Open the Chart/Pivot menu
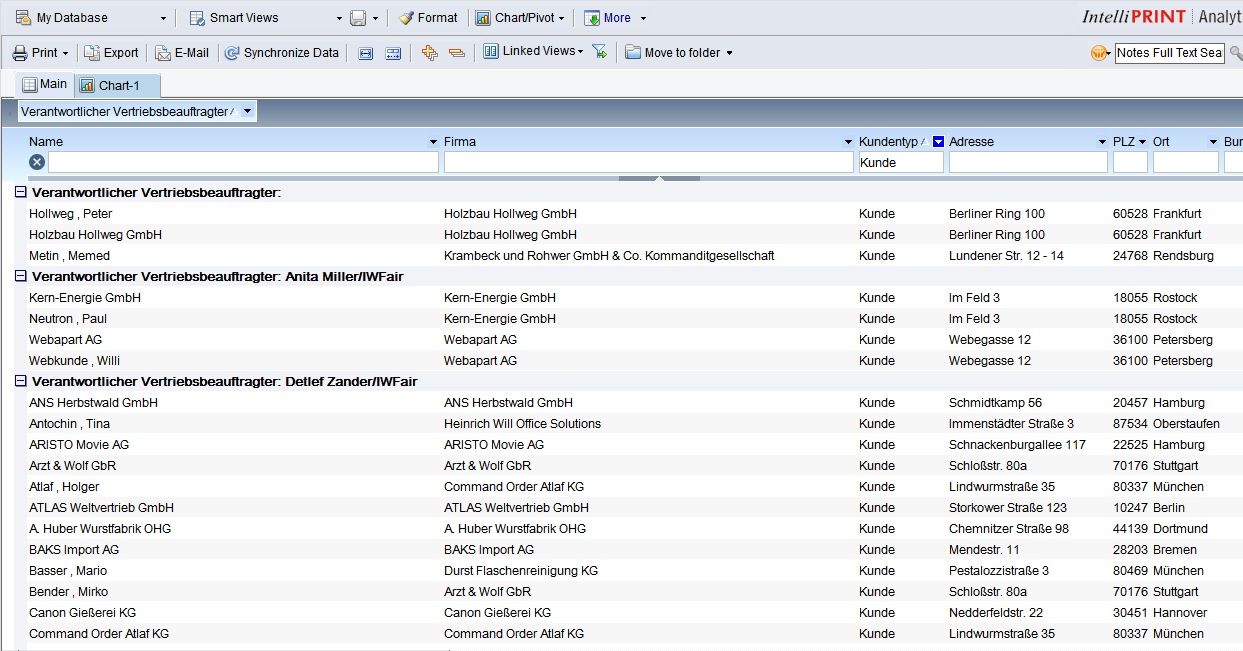The height and width of the screenshot is (651, 1243). pos(520,18)
